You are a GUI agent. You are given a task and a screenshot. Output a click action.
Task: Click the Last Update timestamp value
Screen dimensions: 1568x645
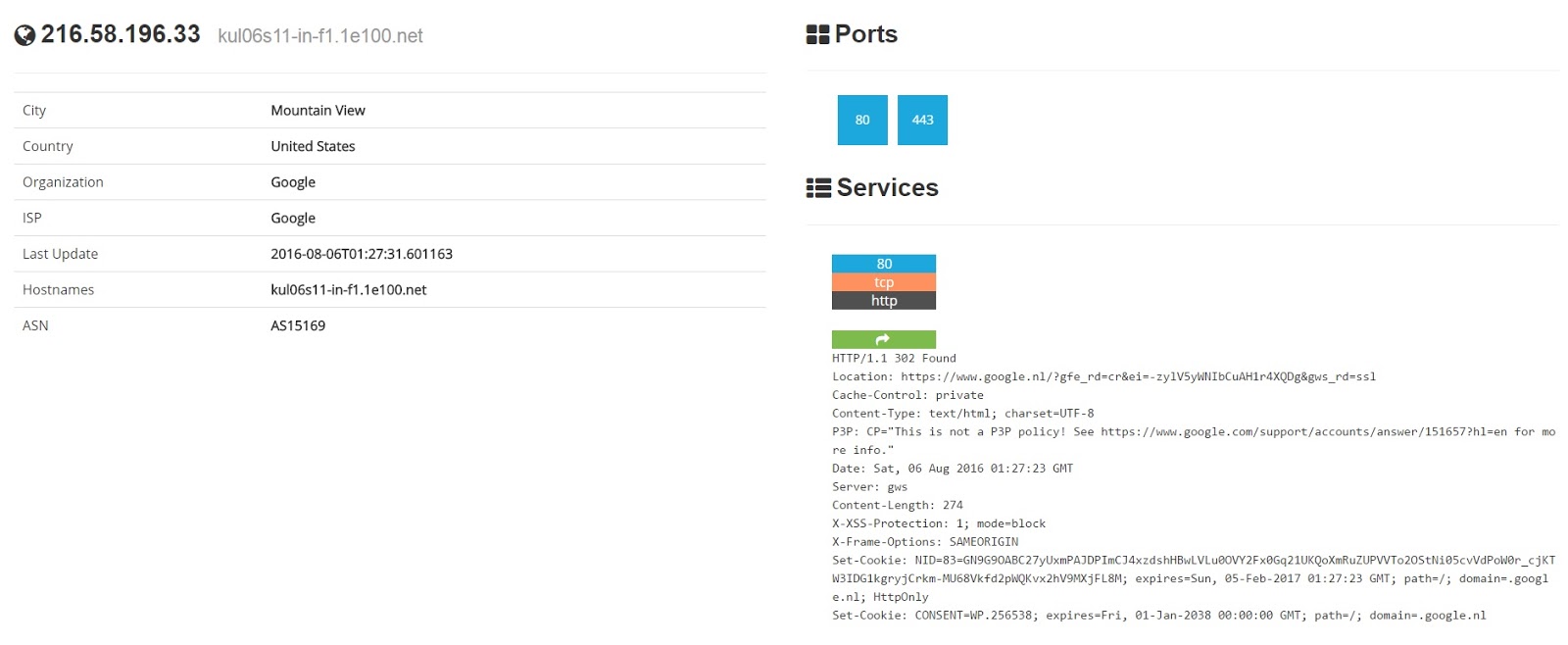[362, 254]
